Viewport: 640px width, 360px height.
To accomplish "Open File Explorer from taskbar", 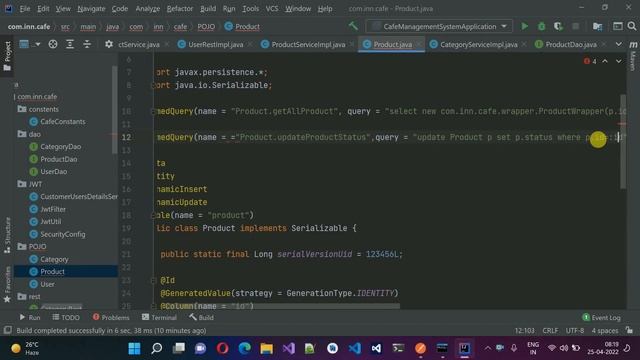I will point(267,348).
